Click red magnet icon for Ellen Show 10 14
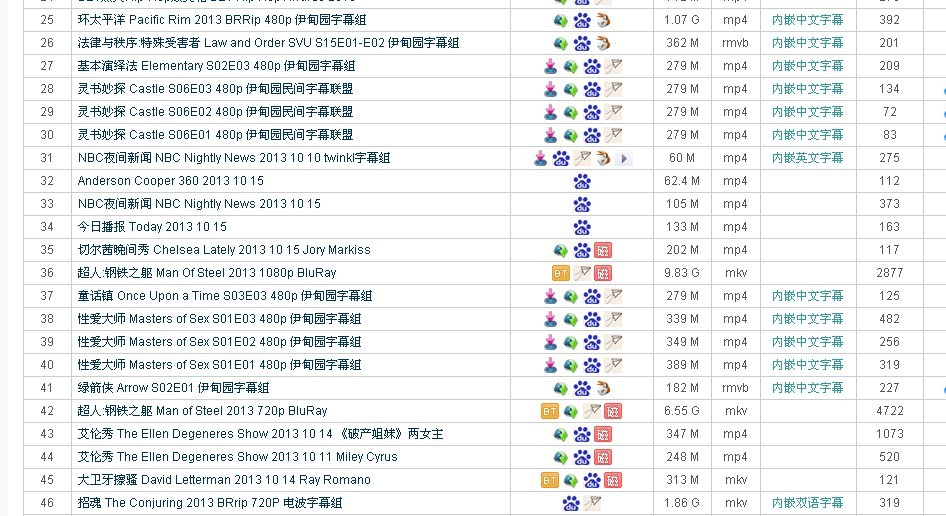Image resolution: width=946 pixels, height=516 pixels. pyautogui.click(x=603, y=434)
